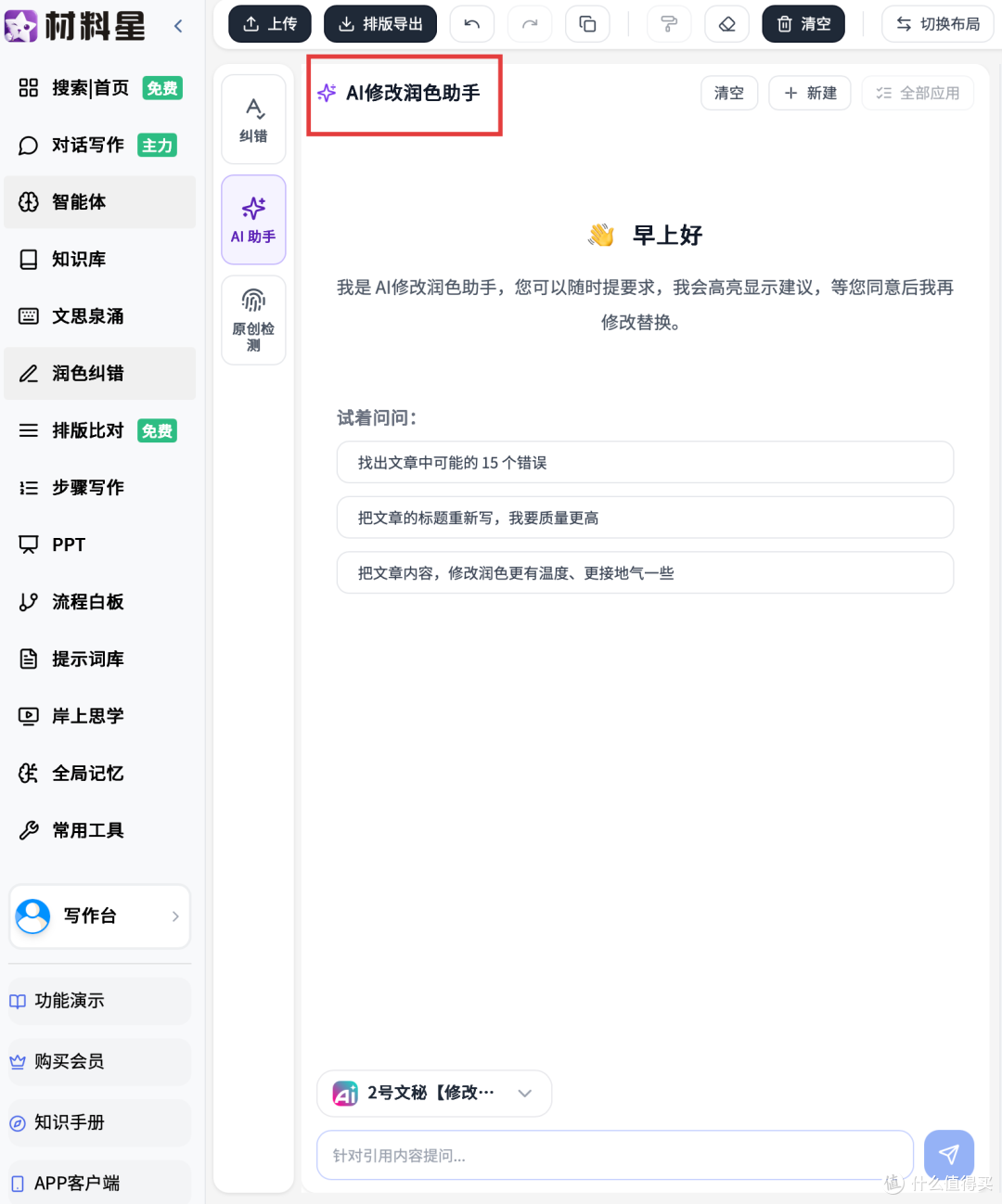Open the 知识手册 link
Image resolution: width=1002 pixels, height=1204 pixels.
pos(99,1122)
